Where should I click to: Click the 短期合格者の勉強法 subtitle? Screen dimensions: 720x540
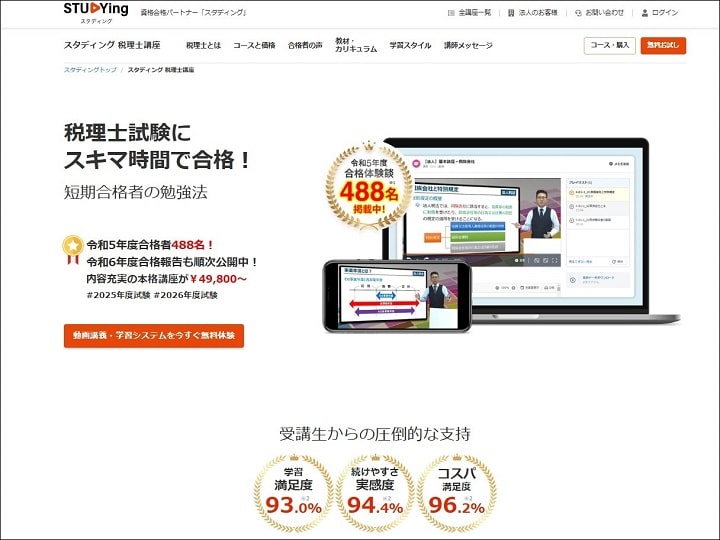point(135,192)
